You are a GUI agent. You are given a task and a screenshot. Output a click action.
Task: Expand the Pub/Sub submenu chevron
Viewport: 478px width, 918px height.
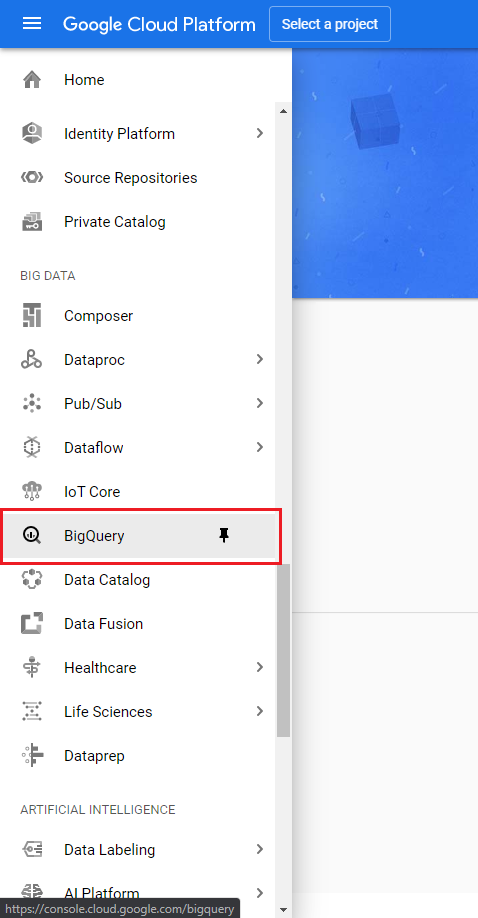click(260, 403)
